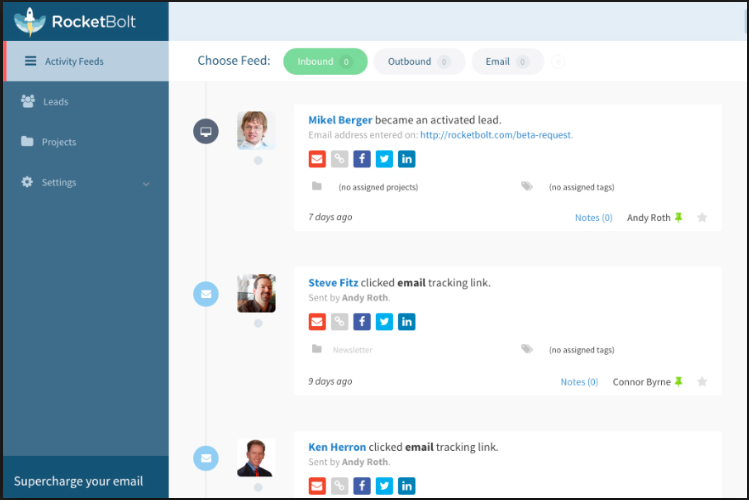
Task: Toggle green pin next to Andy Roth
Action: point(679,218)
